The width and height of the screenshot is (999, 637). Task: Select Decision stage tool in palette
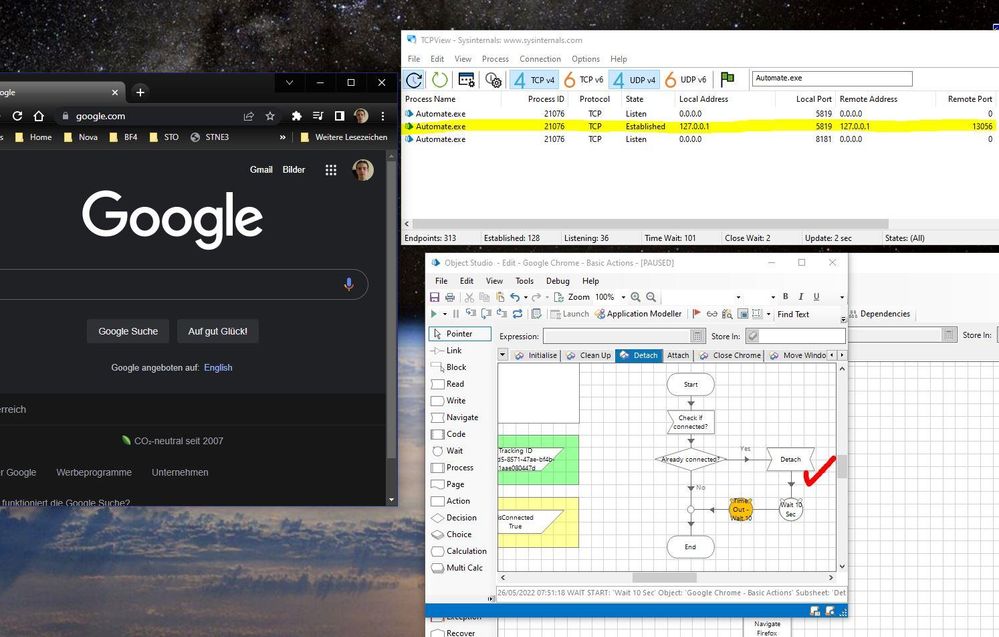click(454, 518)
